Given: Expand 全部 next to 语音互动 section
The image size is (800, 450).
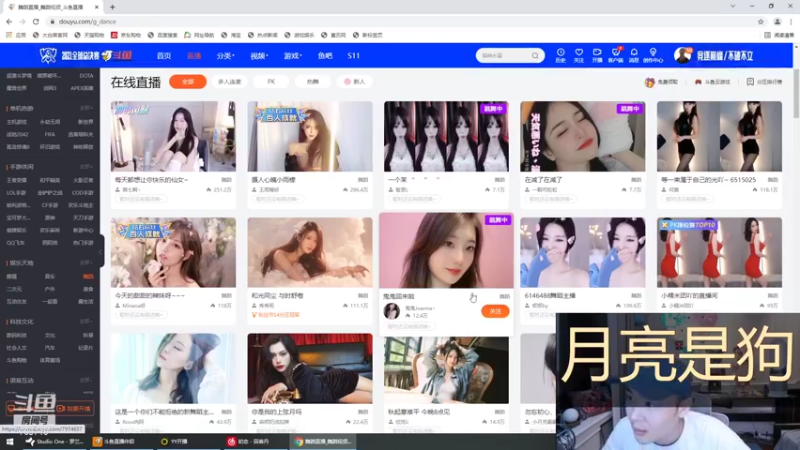Looking at the screenshot, I should pyautogui.click(x=86, y=380).
